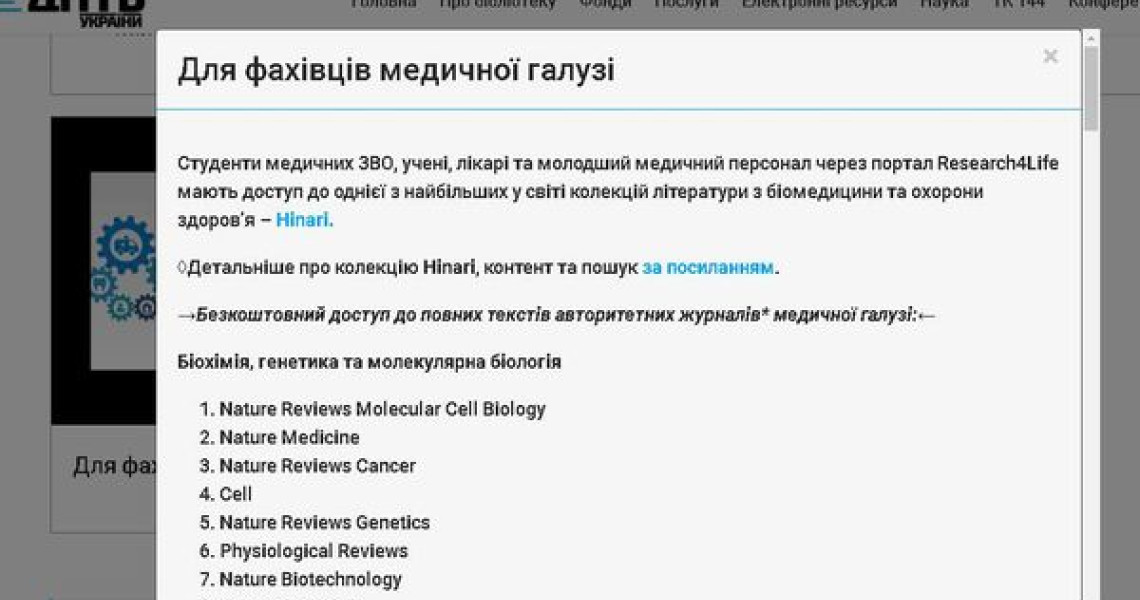This screenshot has height=600, width=1140.
Task: Click the modal scrollbar thumb
Action: [x=1091, y=89]
